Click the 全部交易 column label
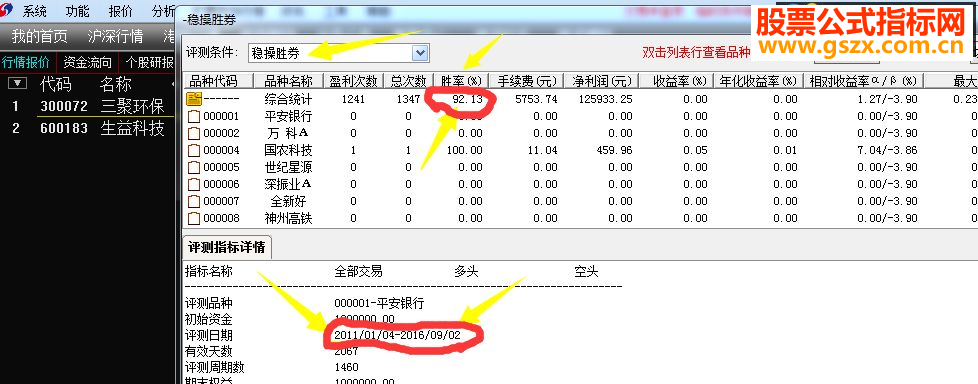The width and height of the screenshot is (978, 384). (x=359, y=272)
